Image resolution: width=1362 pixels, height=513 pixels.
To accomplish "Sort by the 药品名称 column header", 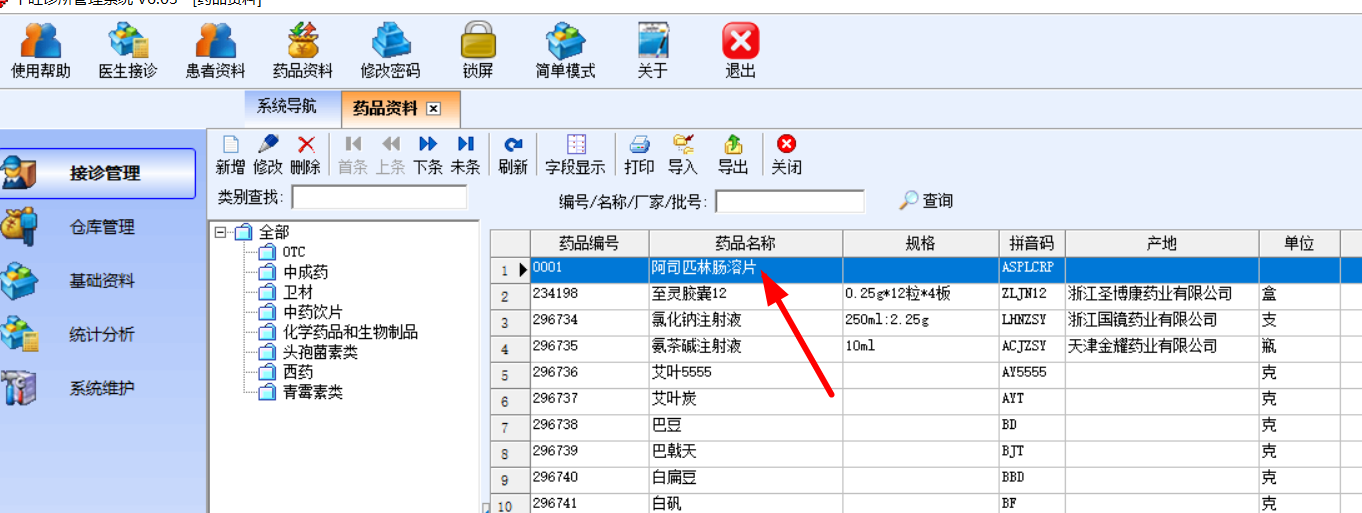I will coord(746,244).
